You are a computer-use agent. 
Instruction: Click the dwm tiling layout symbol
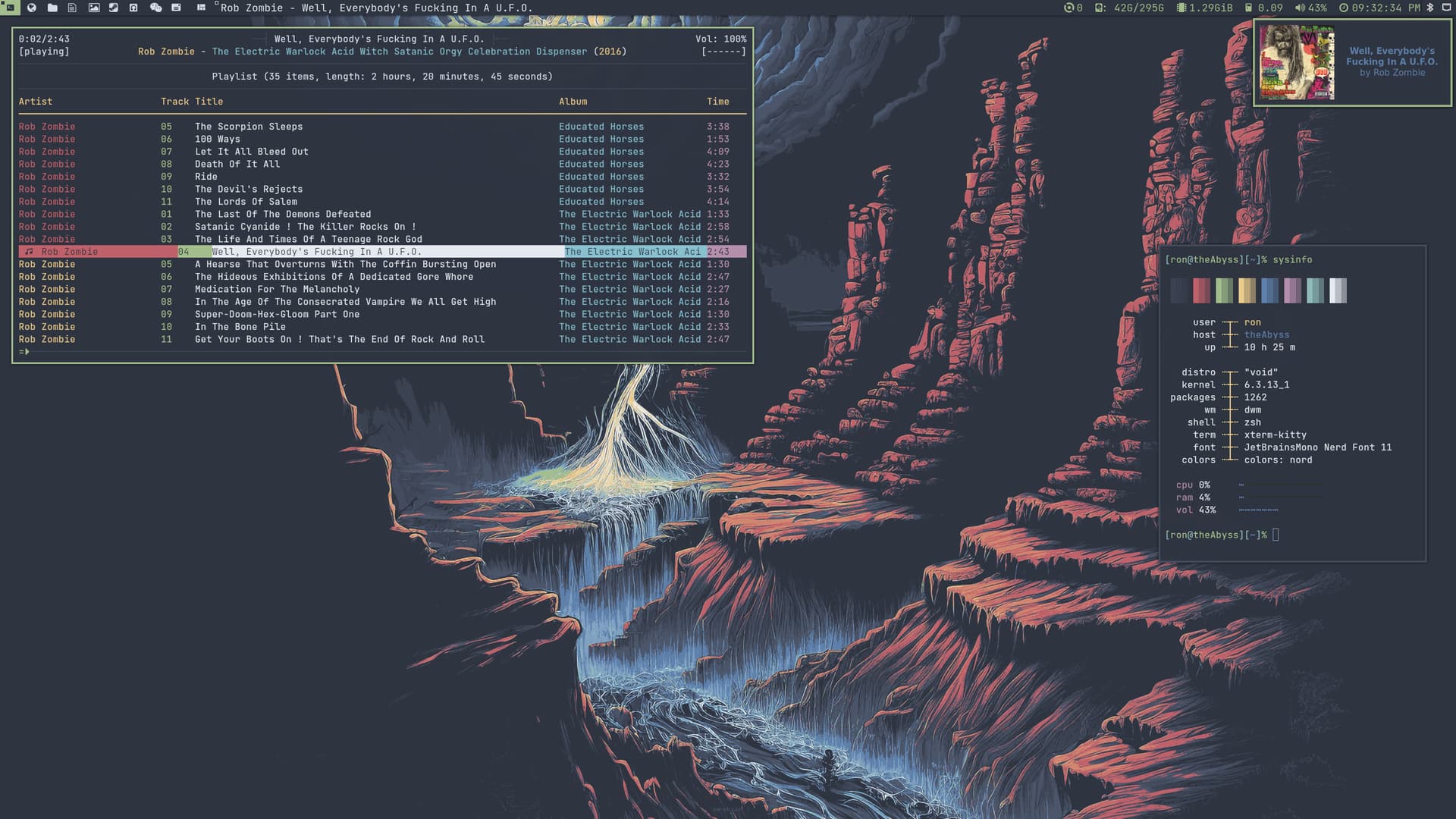[201, 8]
